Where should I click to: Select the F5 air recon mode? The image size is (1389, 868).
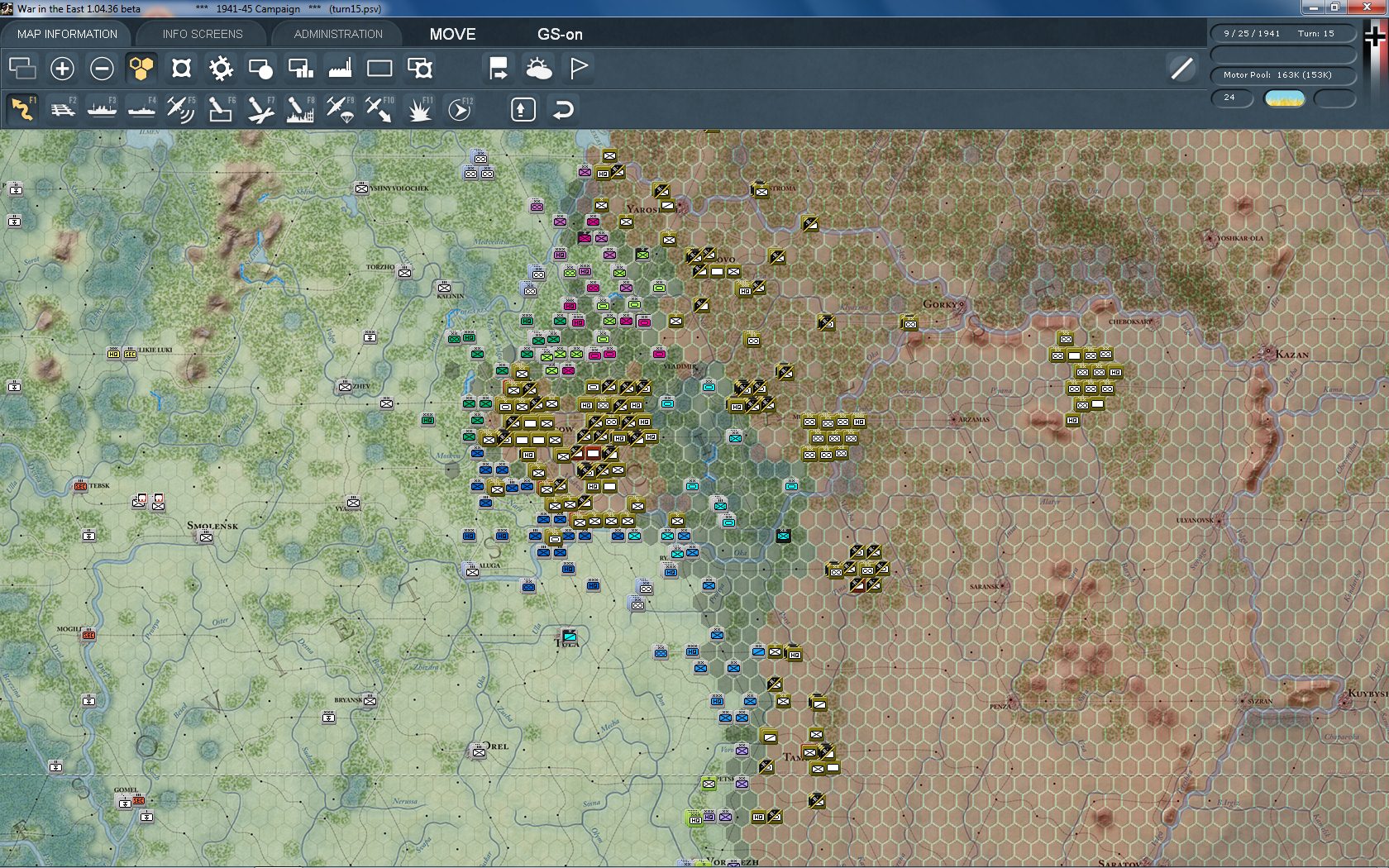181,109
